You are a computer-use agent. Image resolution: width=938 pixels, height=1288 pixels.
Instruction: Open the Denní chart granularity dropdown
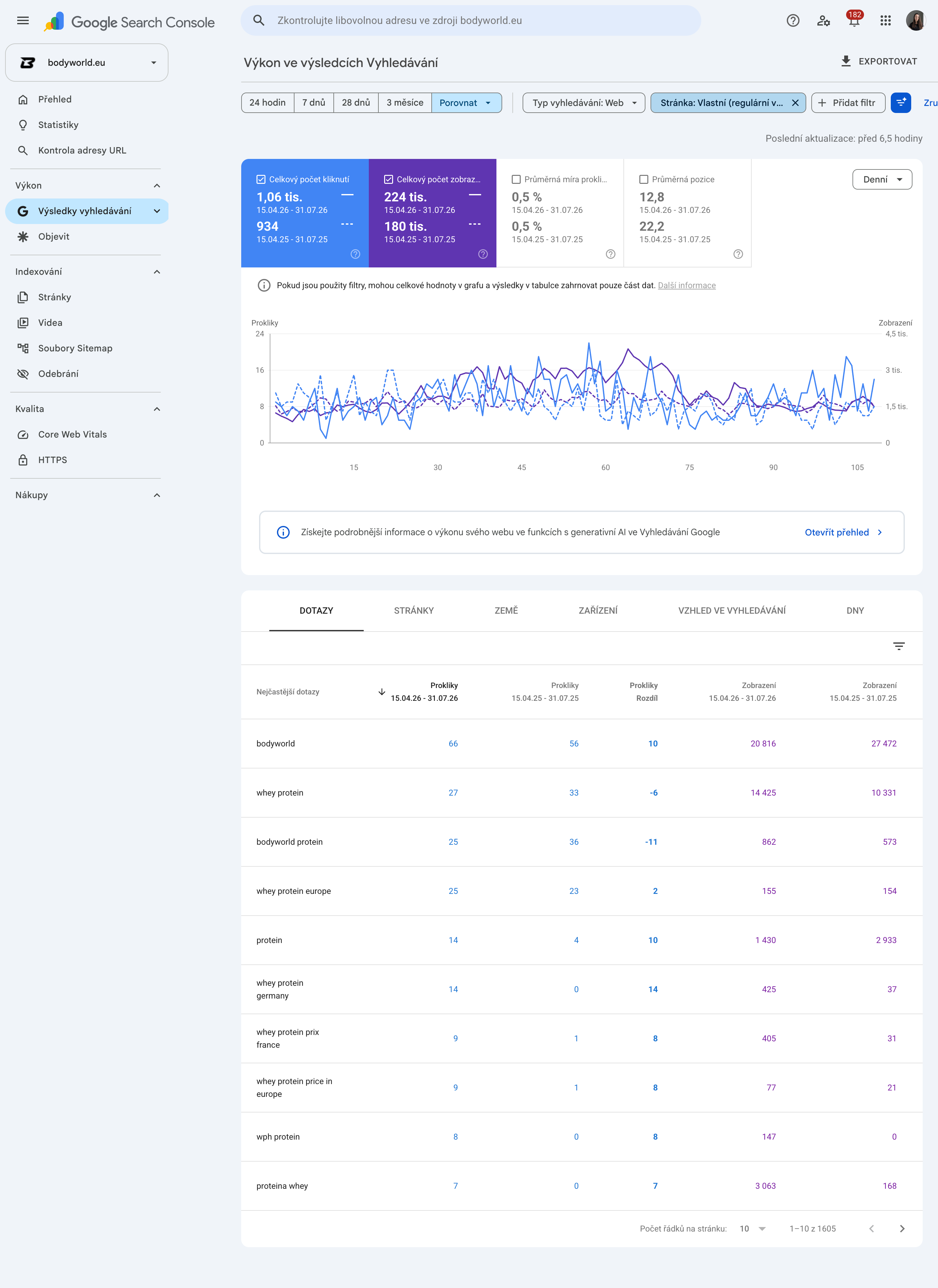(882, 179)
